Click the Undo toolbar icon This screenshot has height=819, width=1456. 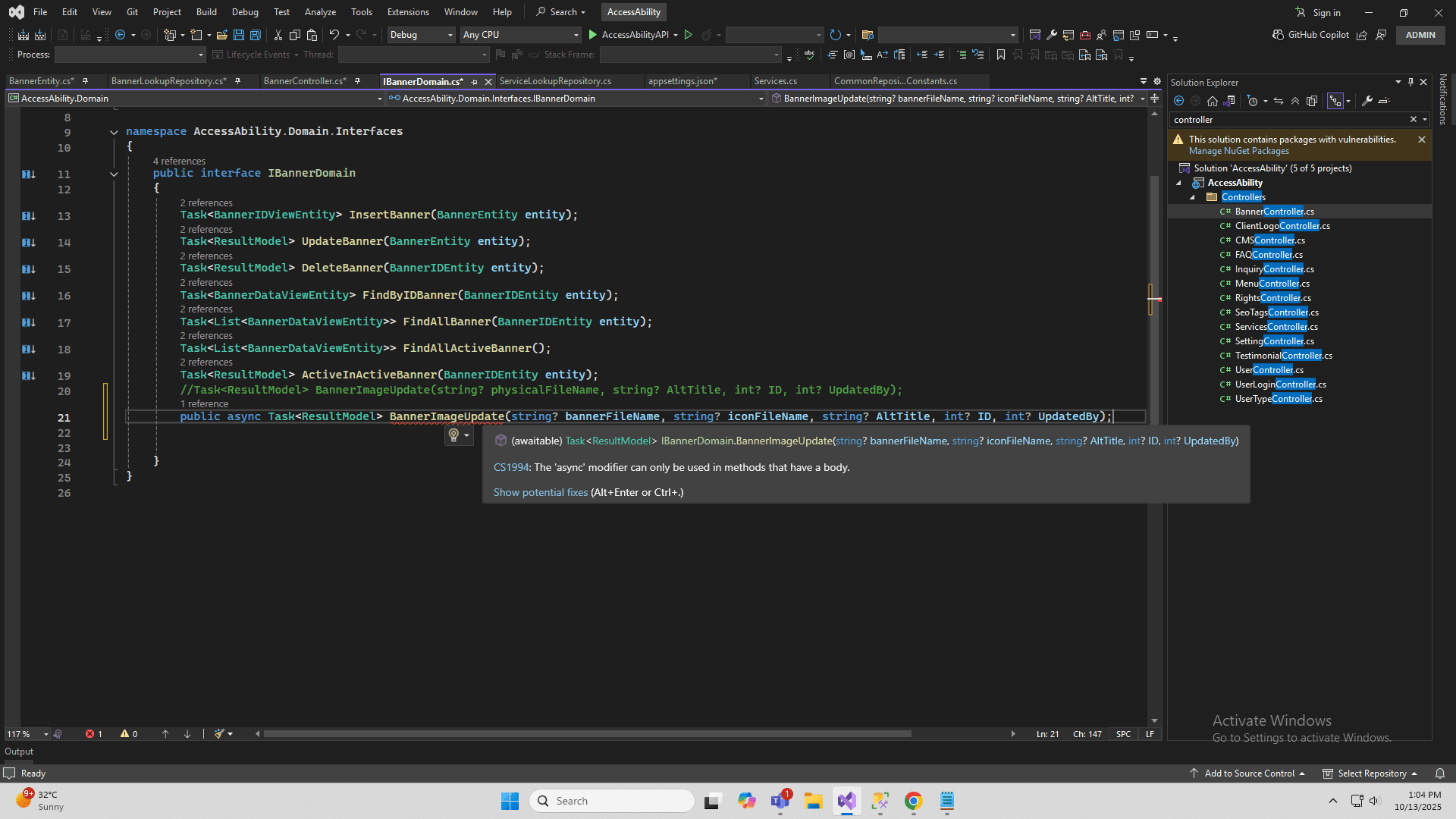(x=334, y=35)
